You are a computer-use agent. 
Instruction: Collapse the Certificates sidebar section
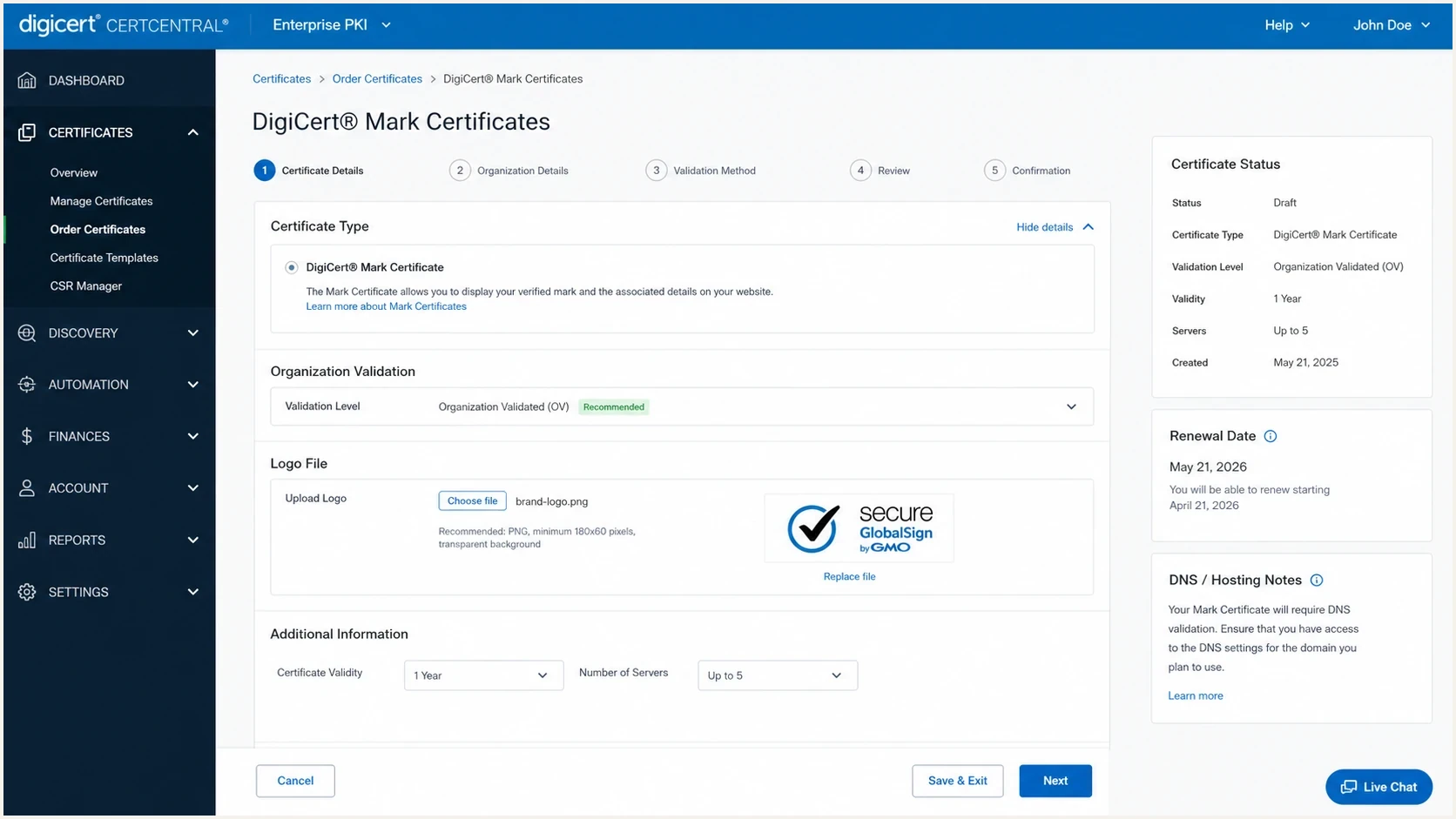point(193,132)
